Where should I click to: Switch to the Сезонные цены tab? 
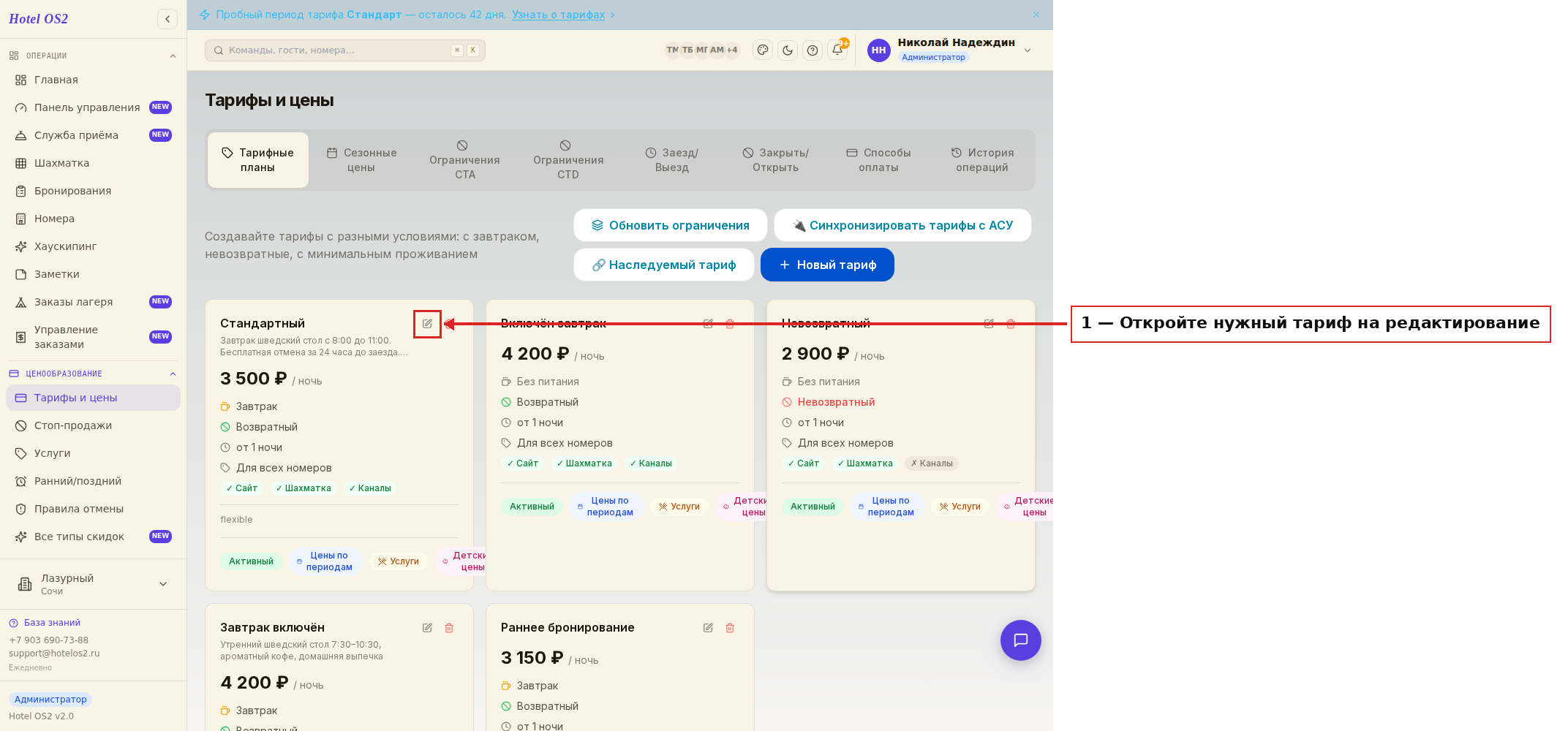(x=361, y=160)
